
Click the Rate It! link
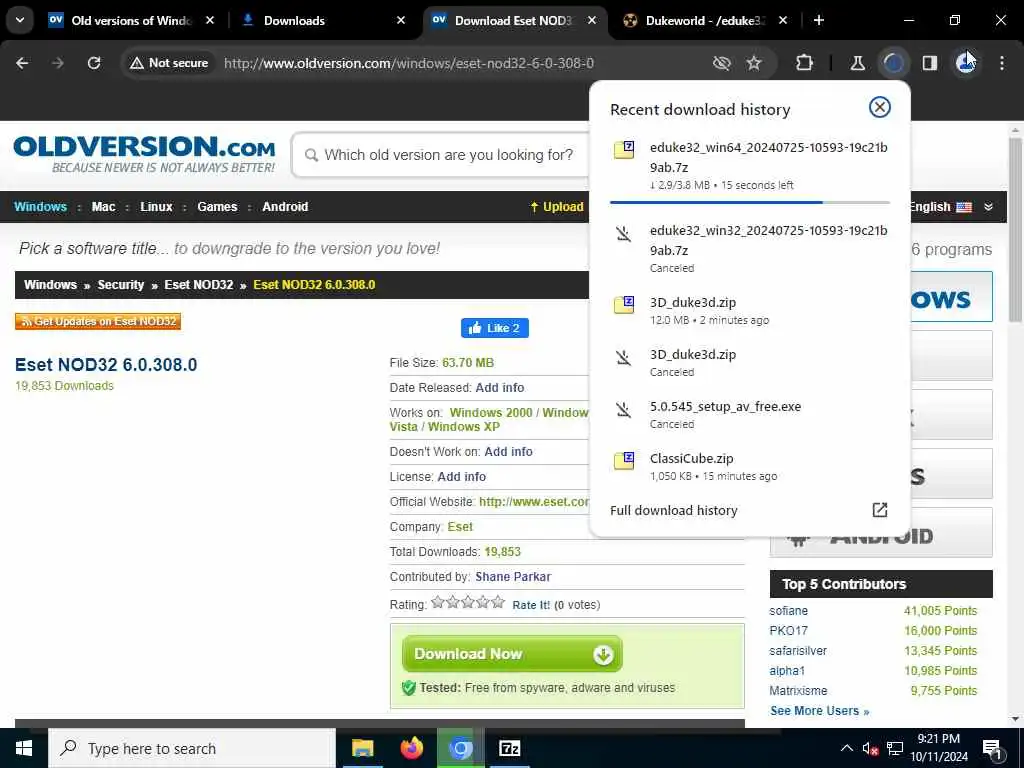(531, 605)
